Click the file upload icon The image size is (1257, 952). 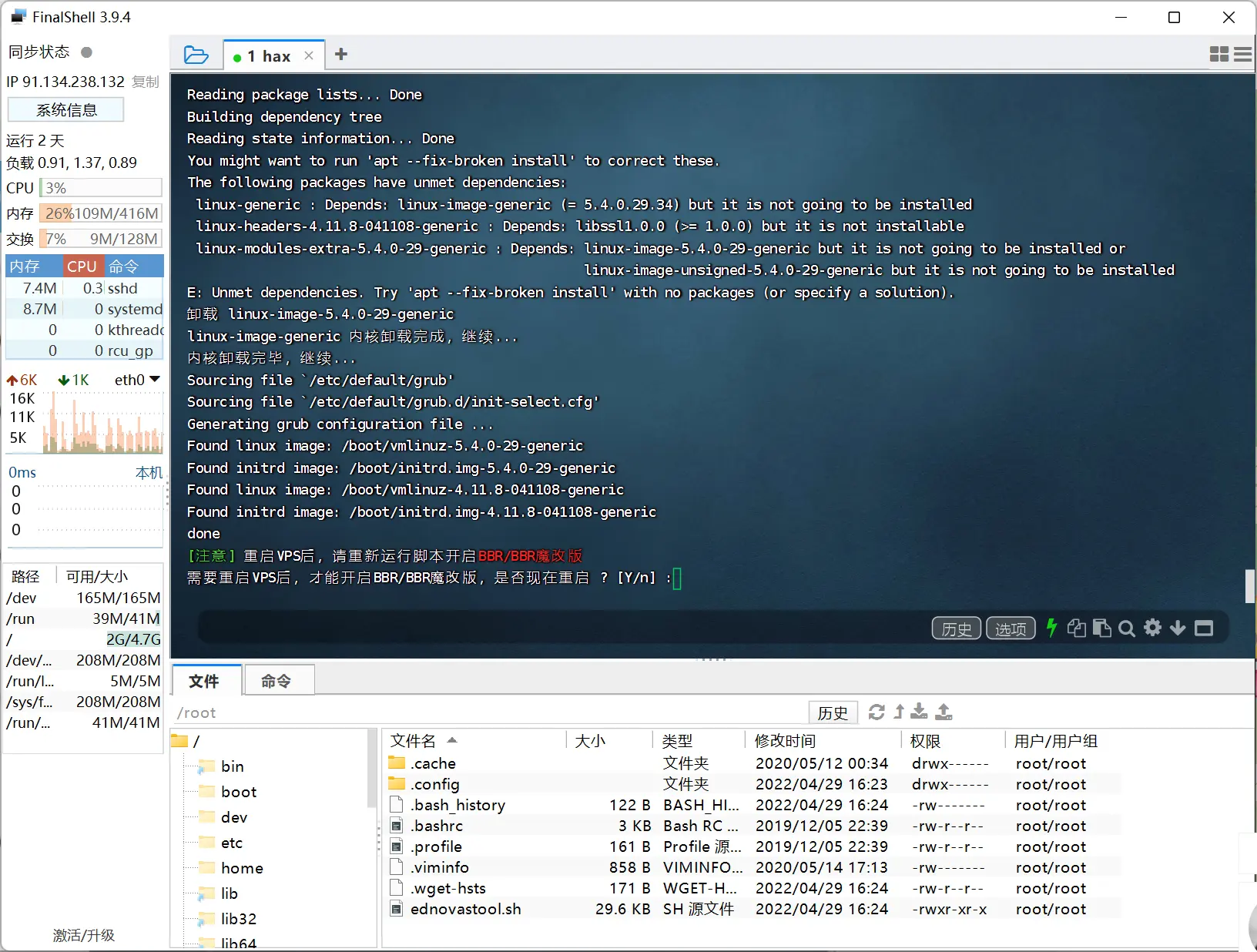(x=944, y=712)
